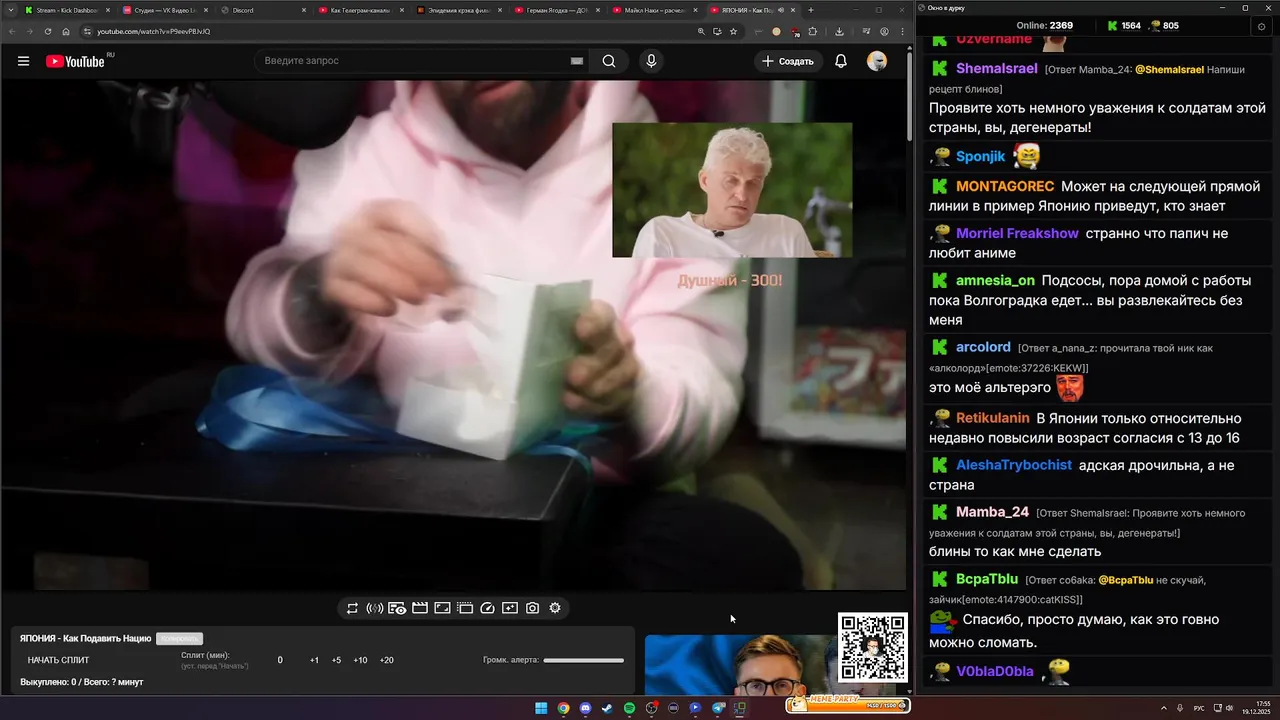Open the playback speed gauge icon

488,608
